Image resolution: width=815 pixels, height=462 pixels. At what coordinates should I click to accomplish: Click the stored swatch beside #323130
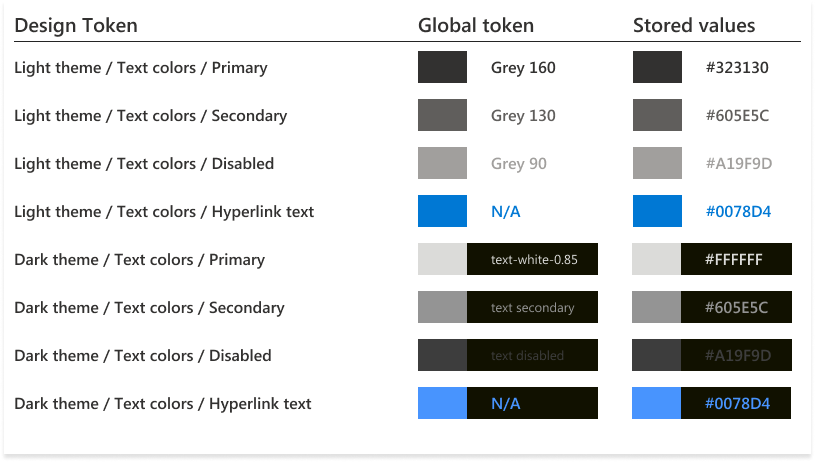coord(657,67)
